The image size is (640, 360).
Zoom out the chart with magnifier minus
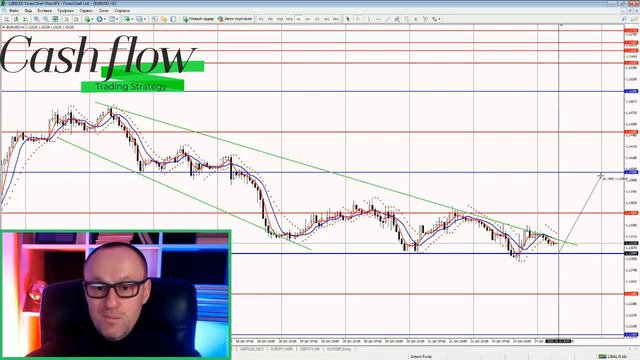46,19
